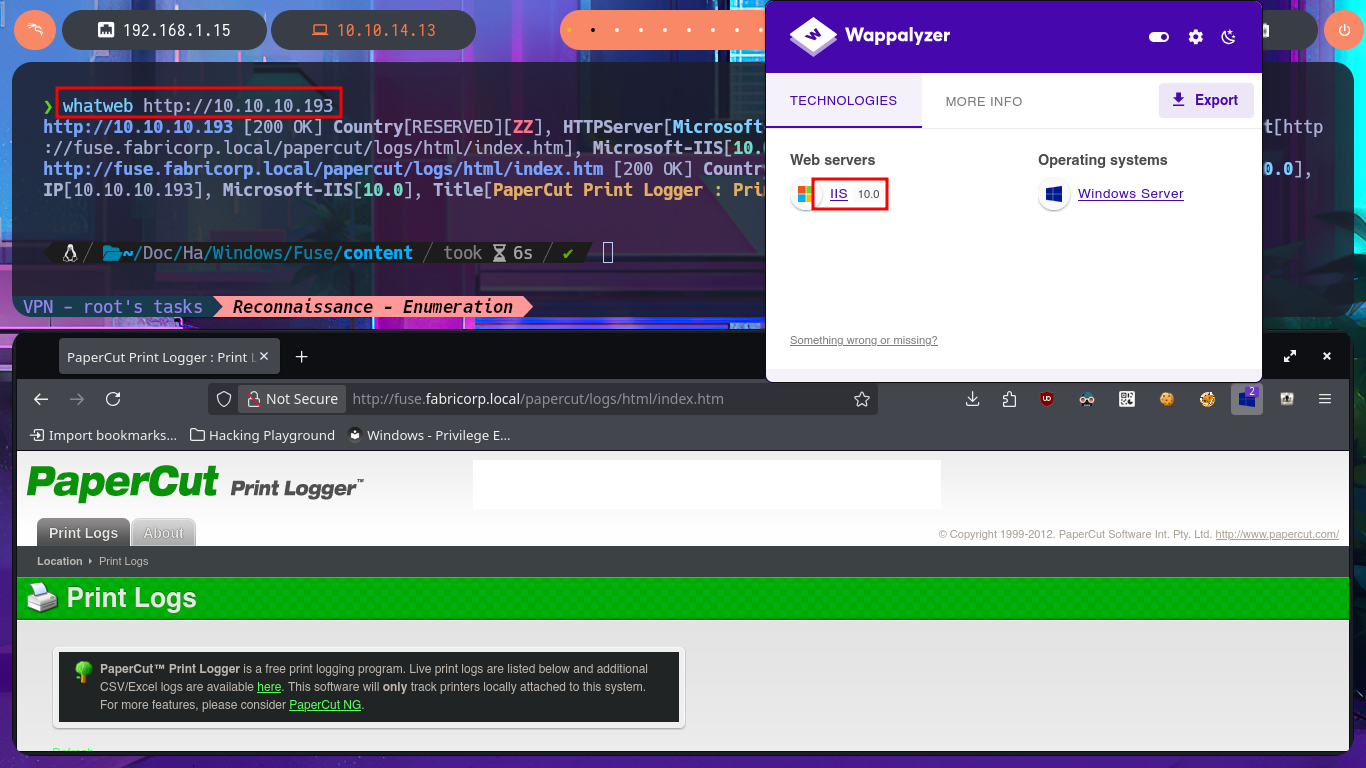Screen dimensions: 1366x768
Task: Bookmark this page with the star icon
Action: [x=861, y=399]
